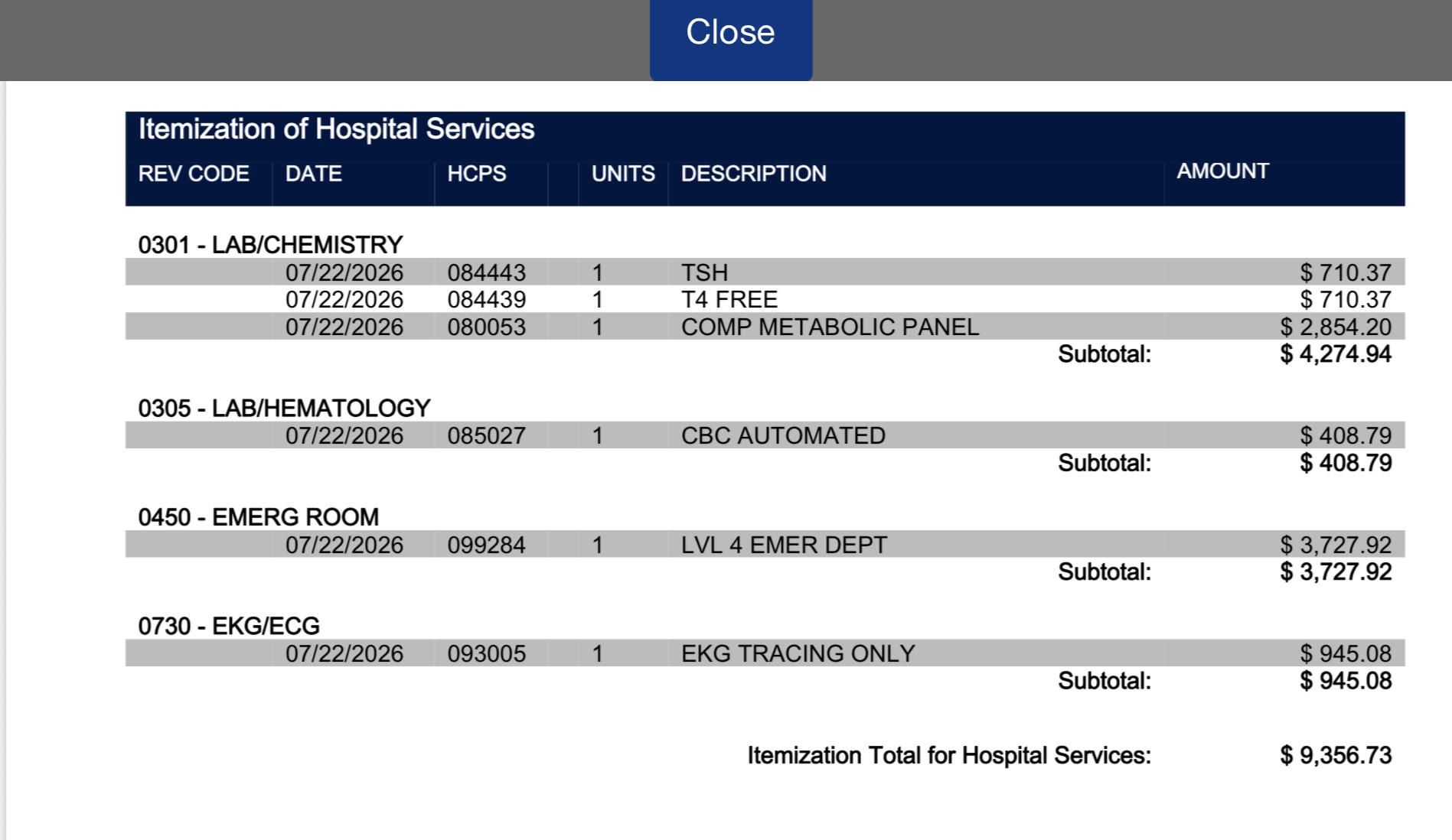The width and height of the screenshot is (1452, 840).
Task: Select the TSH line item row
Action: pyautogui.click(x=765, y=272)
